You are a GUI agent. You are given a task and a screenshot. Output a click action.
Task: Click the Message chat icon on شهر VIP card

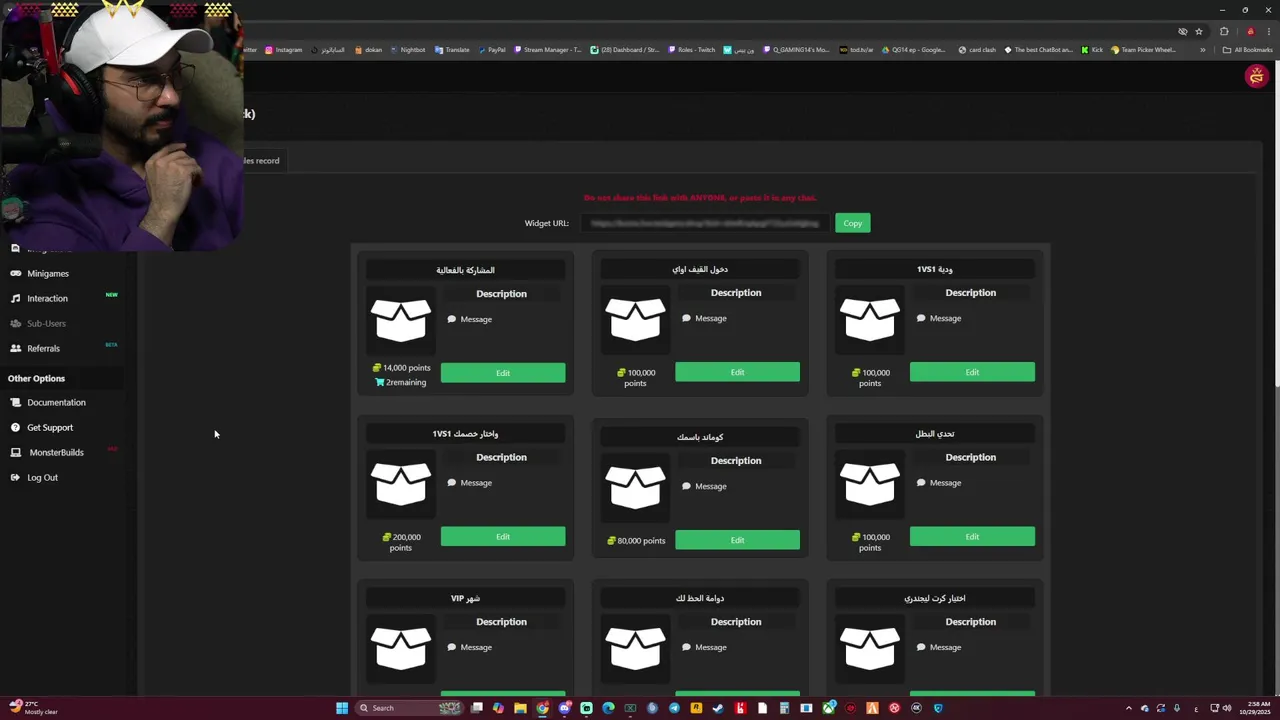(452, 647)
